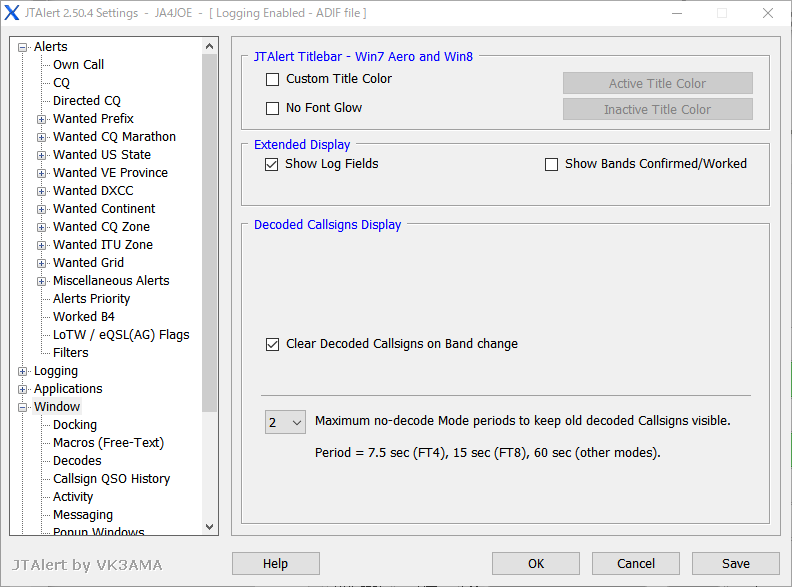Collapse the Alerts tree node
The width and height of the screenshot is (792, 587).
pyautogui.click(x=22, y=47)
